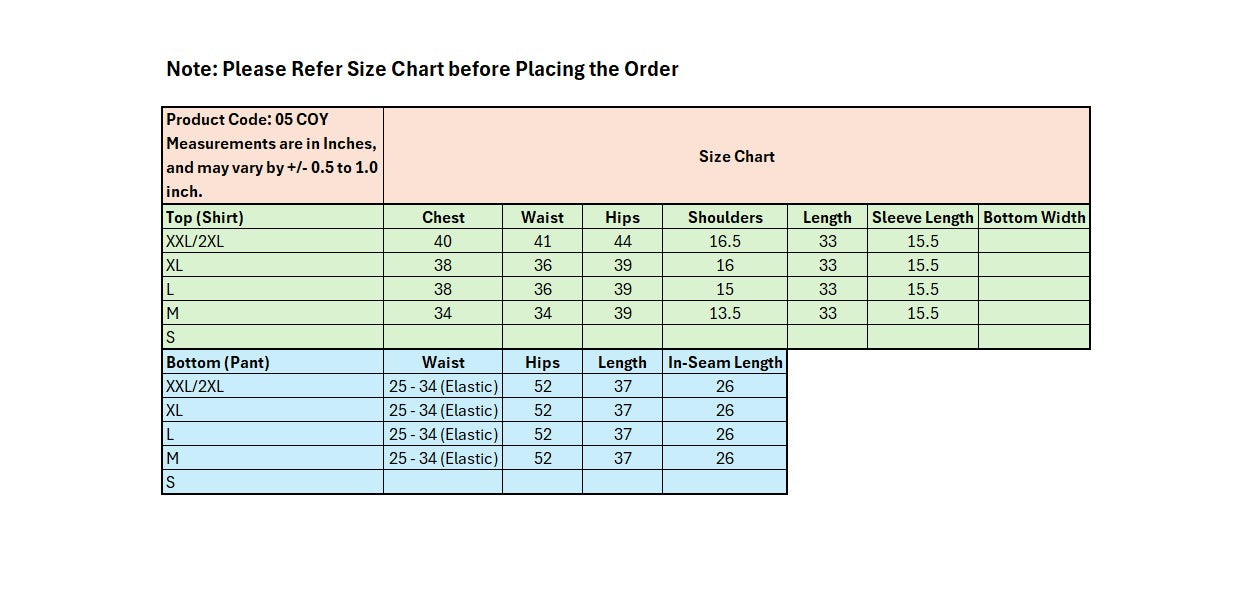Click the shoulders value 16.5
Screen dimensions: 1256x602
click(x=725, y=241)
